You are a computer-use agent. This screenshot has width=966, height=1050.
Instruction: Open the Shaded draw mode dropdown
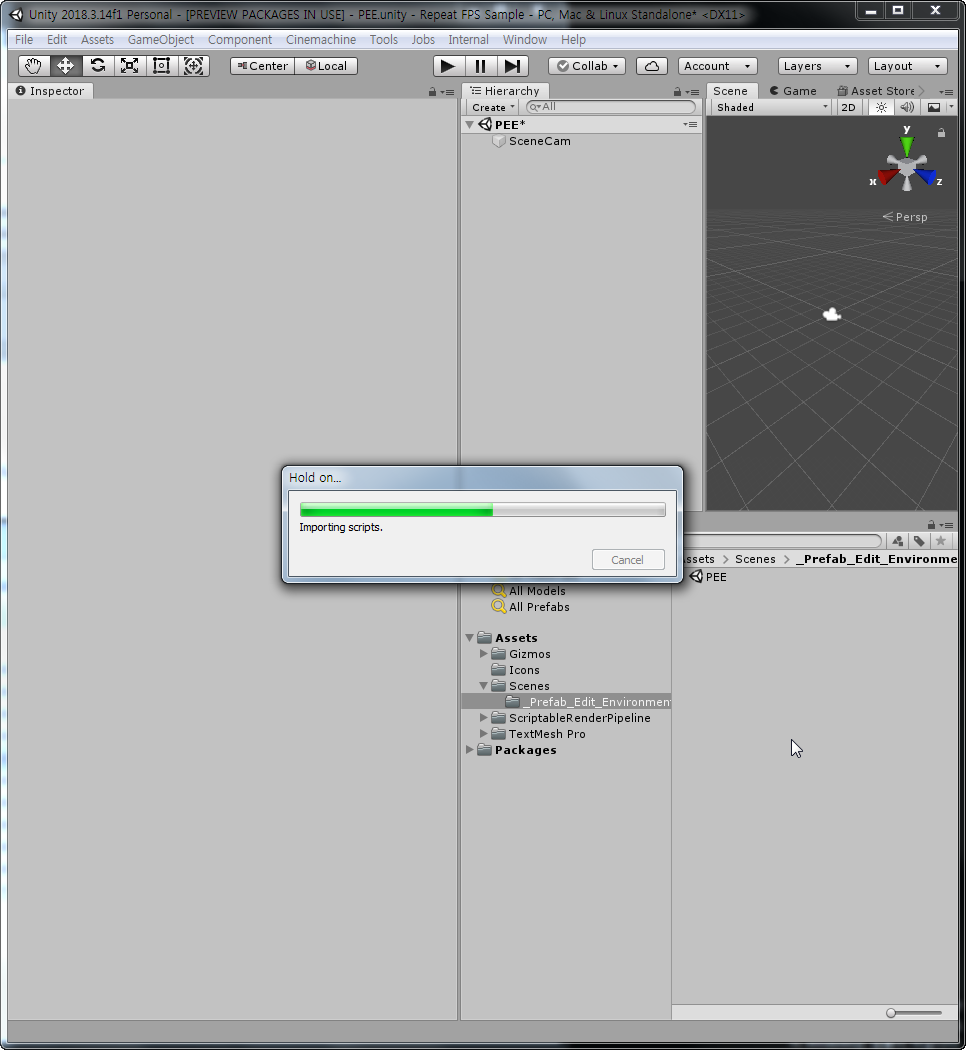pos(773,107)
